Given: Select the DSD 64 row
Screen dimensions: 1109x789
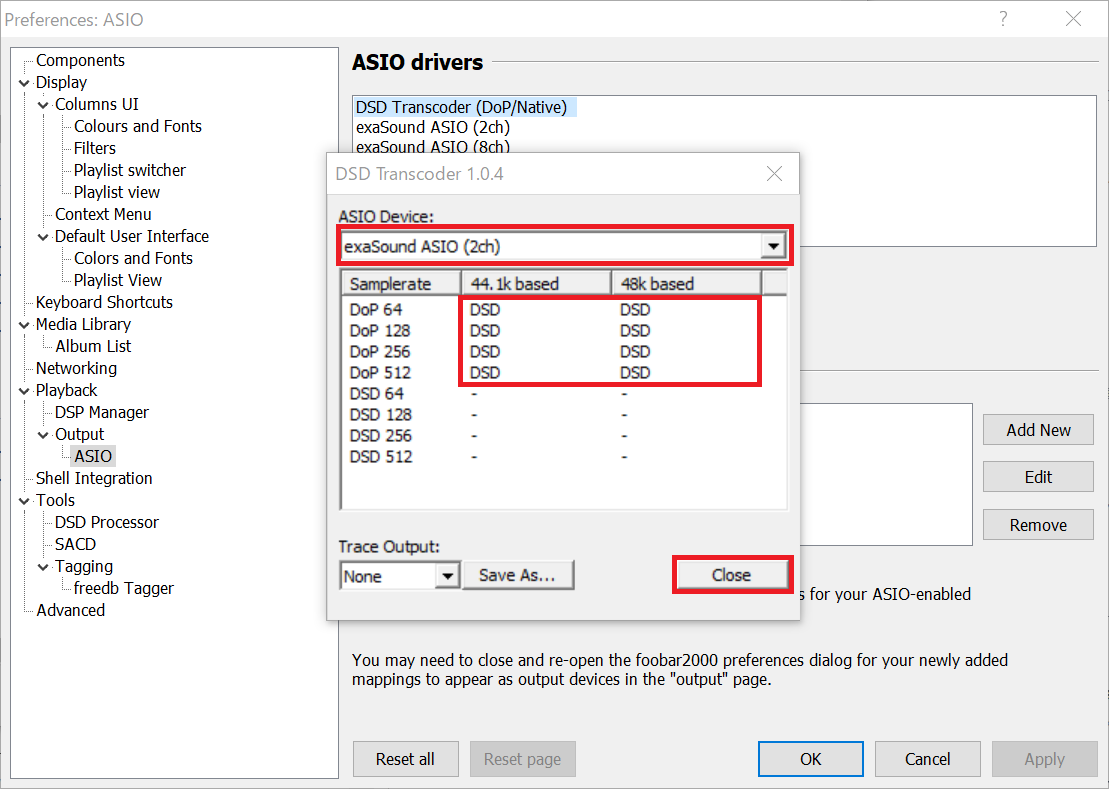Looking at the screenshot, I should (564, 394).
